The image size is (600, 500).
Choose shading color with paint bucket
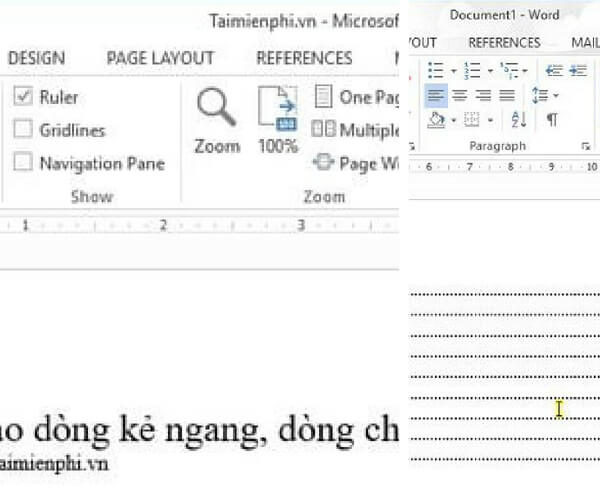436,120
